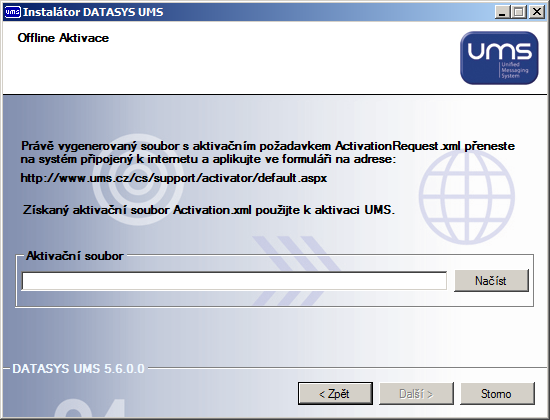Image resolution: width=550 pixels, height=420 pixels.
Task: Click the Aktivační soubor group label
Action: click(x=75, y=256)
